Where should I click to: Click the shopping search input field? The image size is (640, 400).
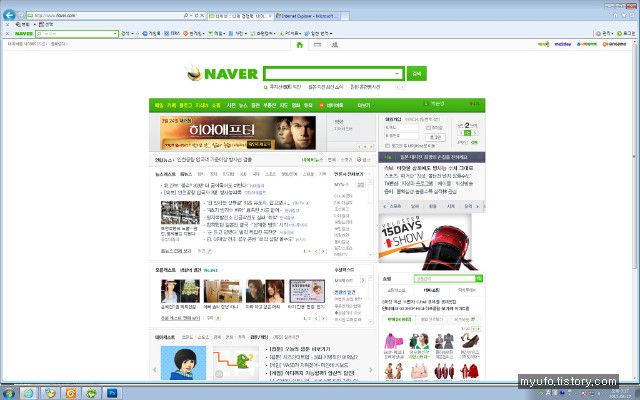[x=444, y=279]
